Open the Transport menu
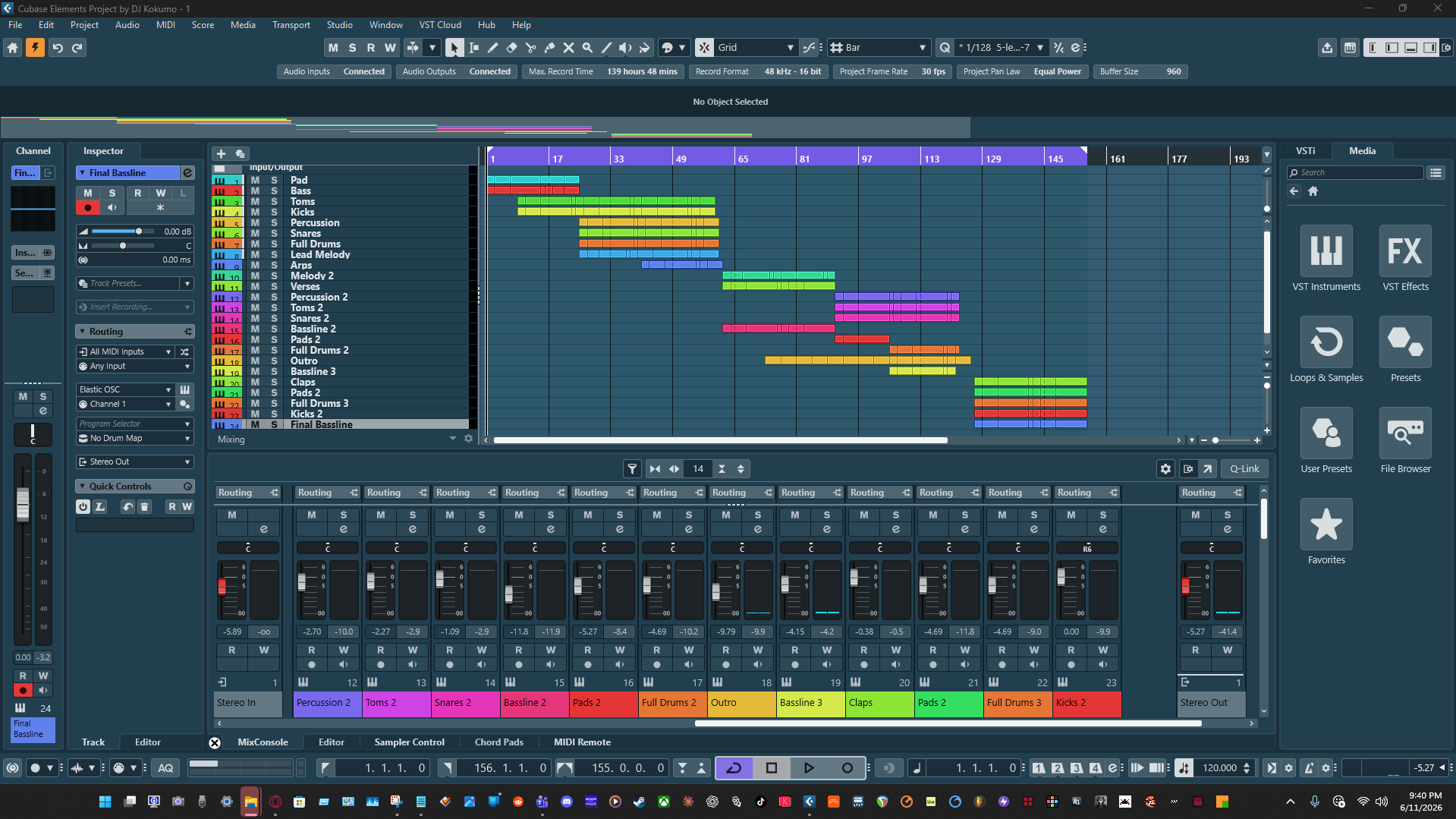1456x819 pixels. pos(291,25)
